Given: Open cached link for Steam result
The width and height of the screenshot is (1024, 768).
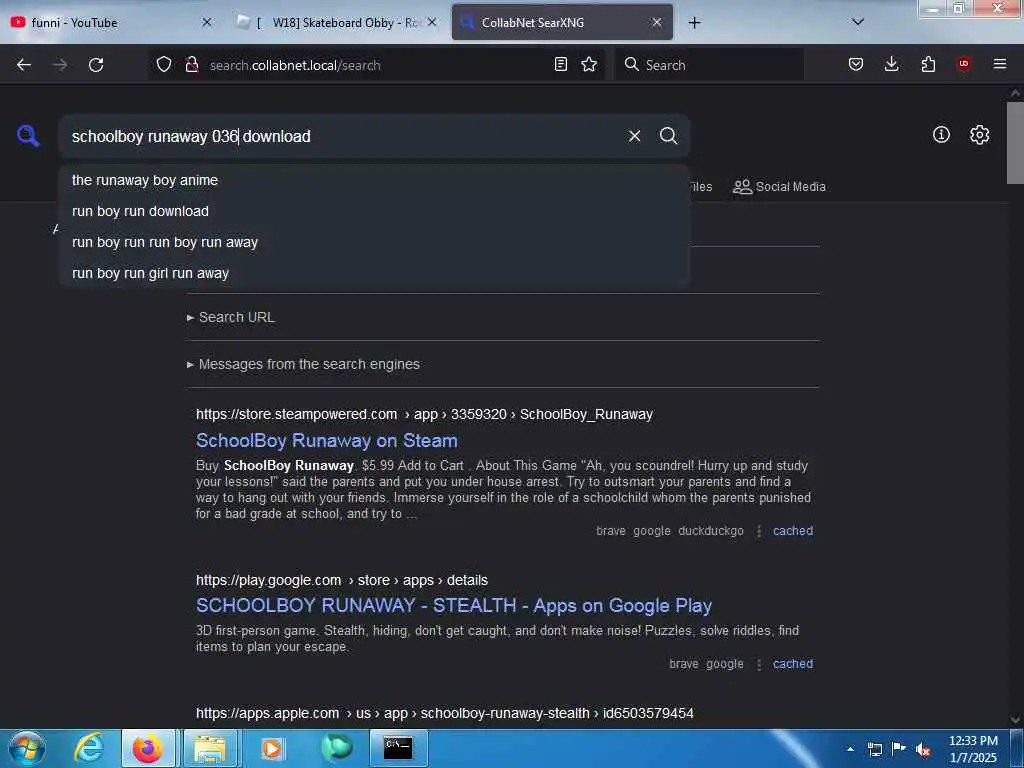Looking at the screenshot, I should coord(793,531).
